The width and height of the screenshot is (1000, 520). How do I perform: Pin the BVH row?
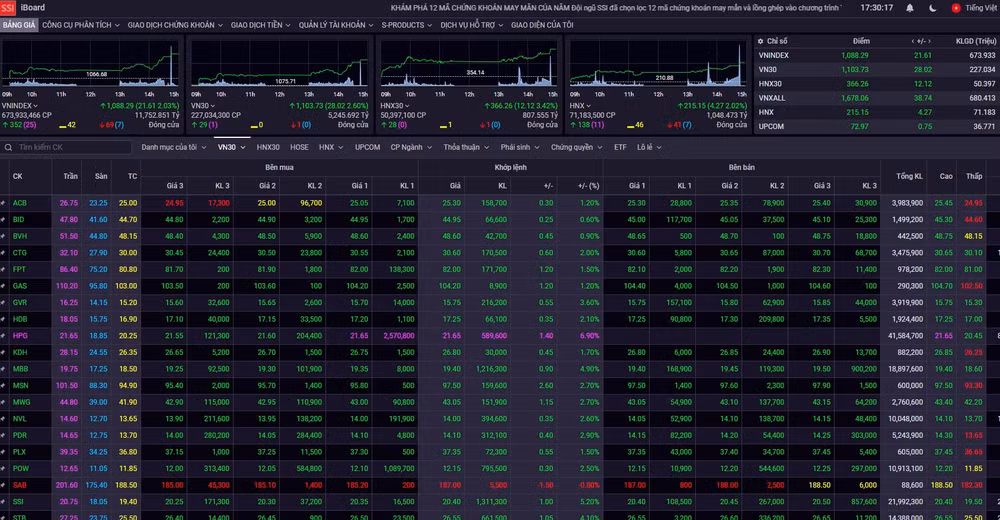click(3, 236)
